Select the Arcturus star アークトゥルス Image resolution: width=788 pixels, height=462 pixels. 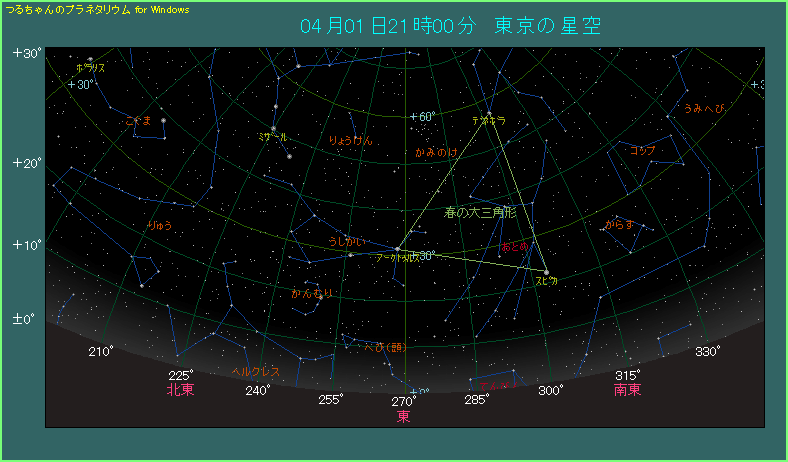coord(397,249)
